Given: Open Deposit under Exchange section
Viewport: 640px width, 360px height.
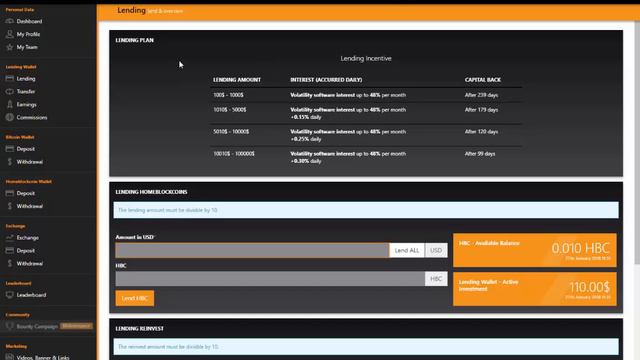Looking at the screenshot, I should click(x=26, y=251).
